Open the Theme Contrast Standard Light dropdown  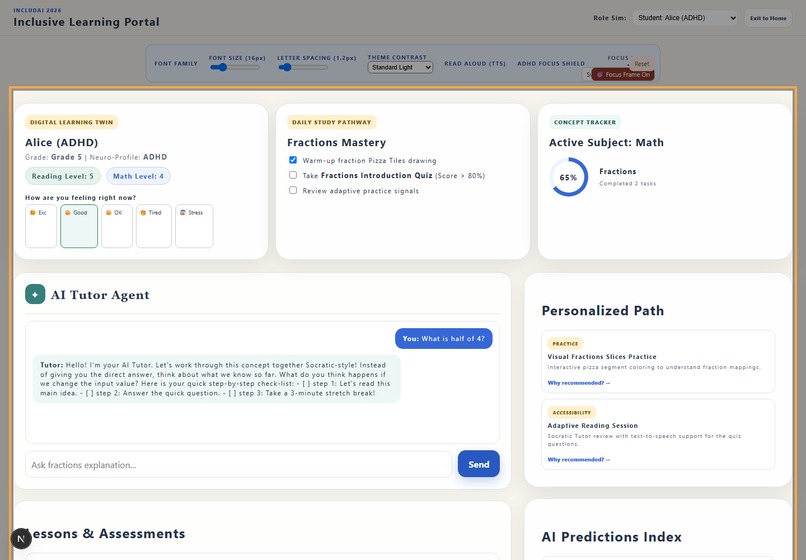point(400,67)
